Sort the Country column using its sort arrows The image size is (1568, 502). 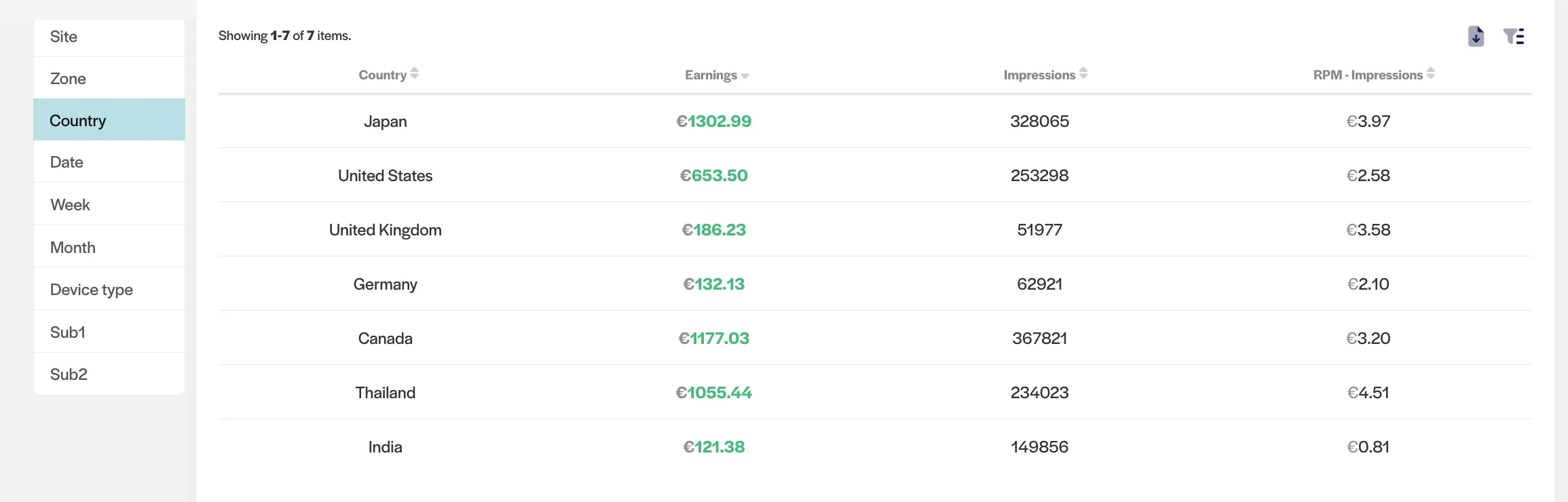point(414,75)
